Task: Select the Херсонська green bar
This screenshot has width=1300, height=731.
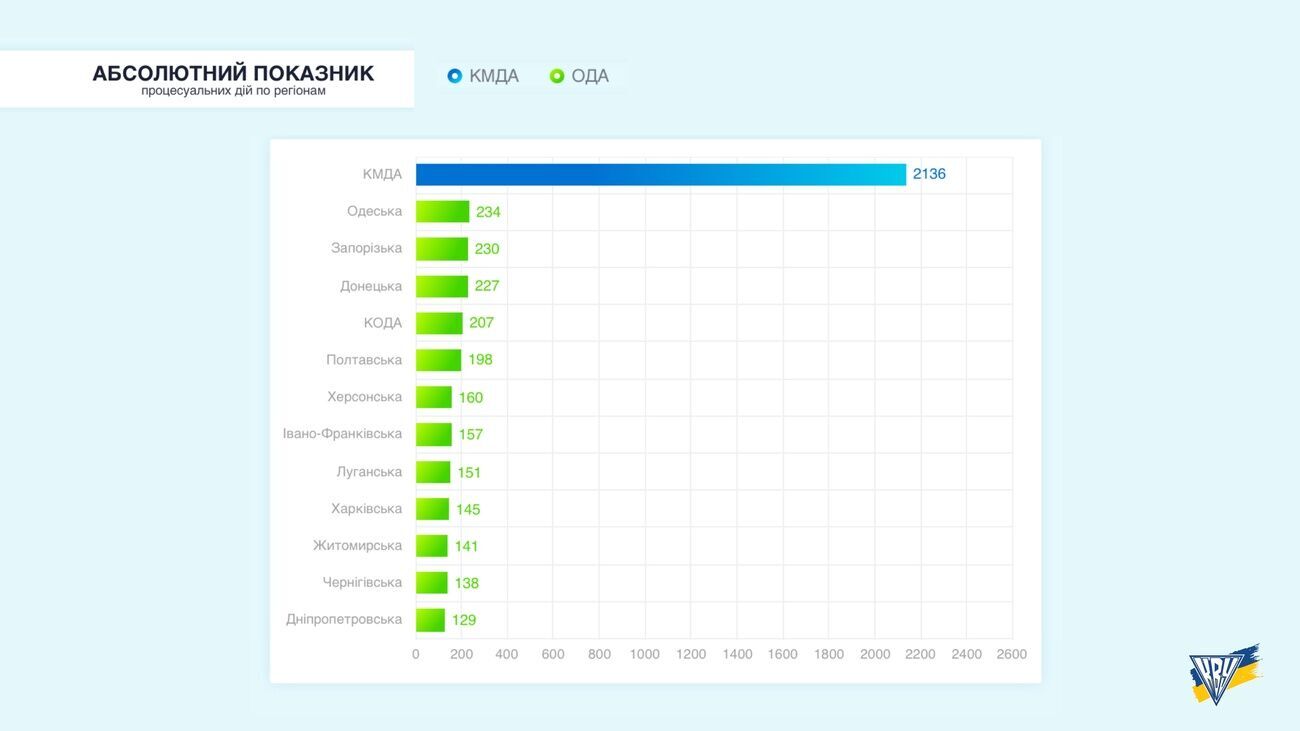Action: click(434, 397)
